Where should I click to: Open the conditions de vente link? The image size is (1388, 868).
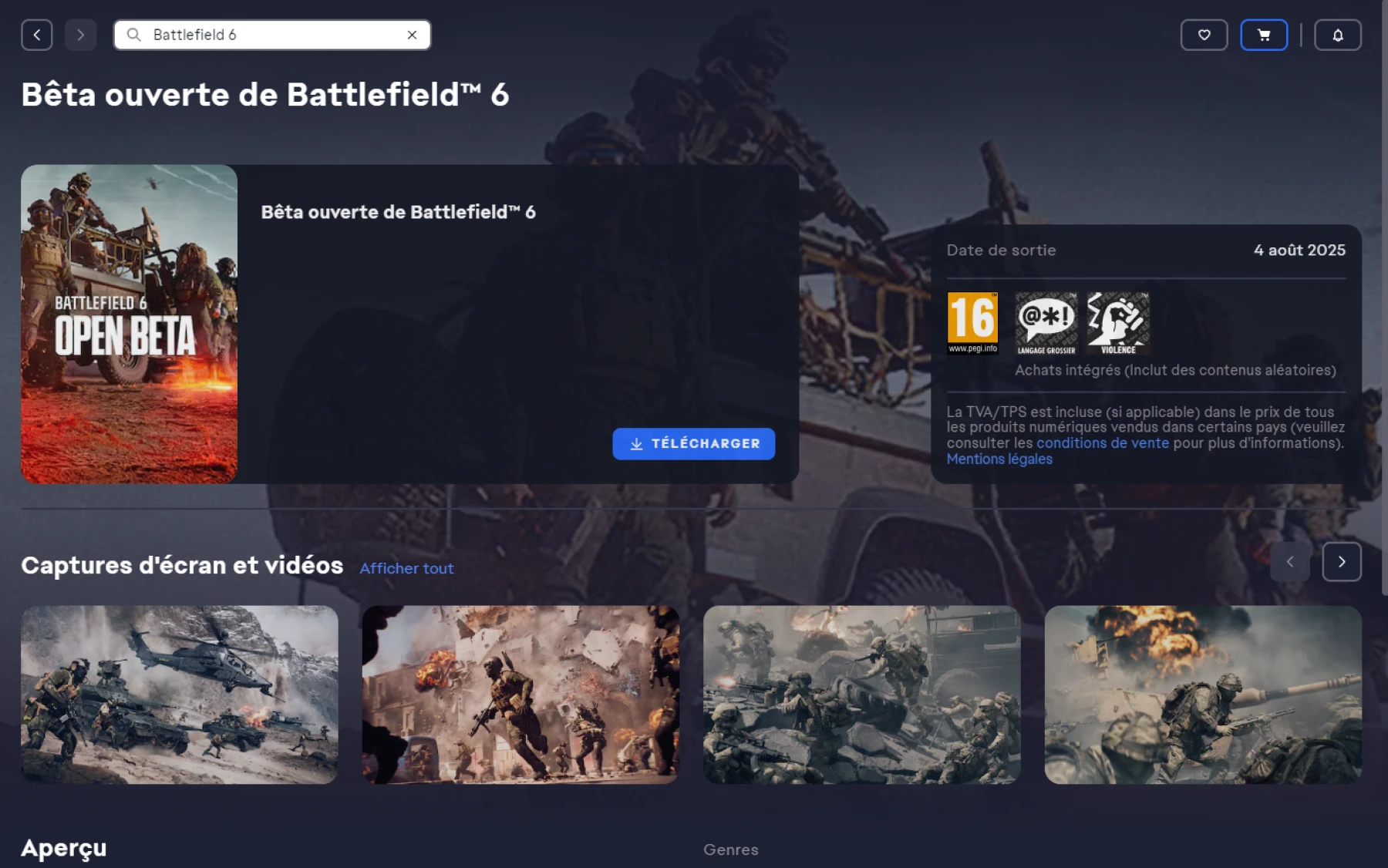click(1103, 443)
